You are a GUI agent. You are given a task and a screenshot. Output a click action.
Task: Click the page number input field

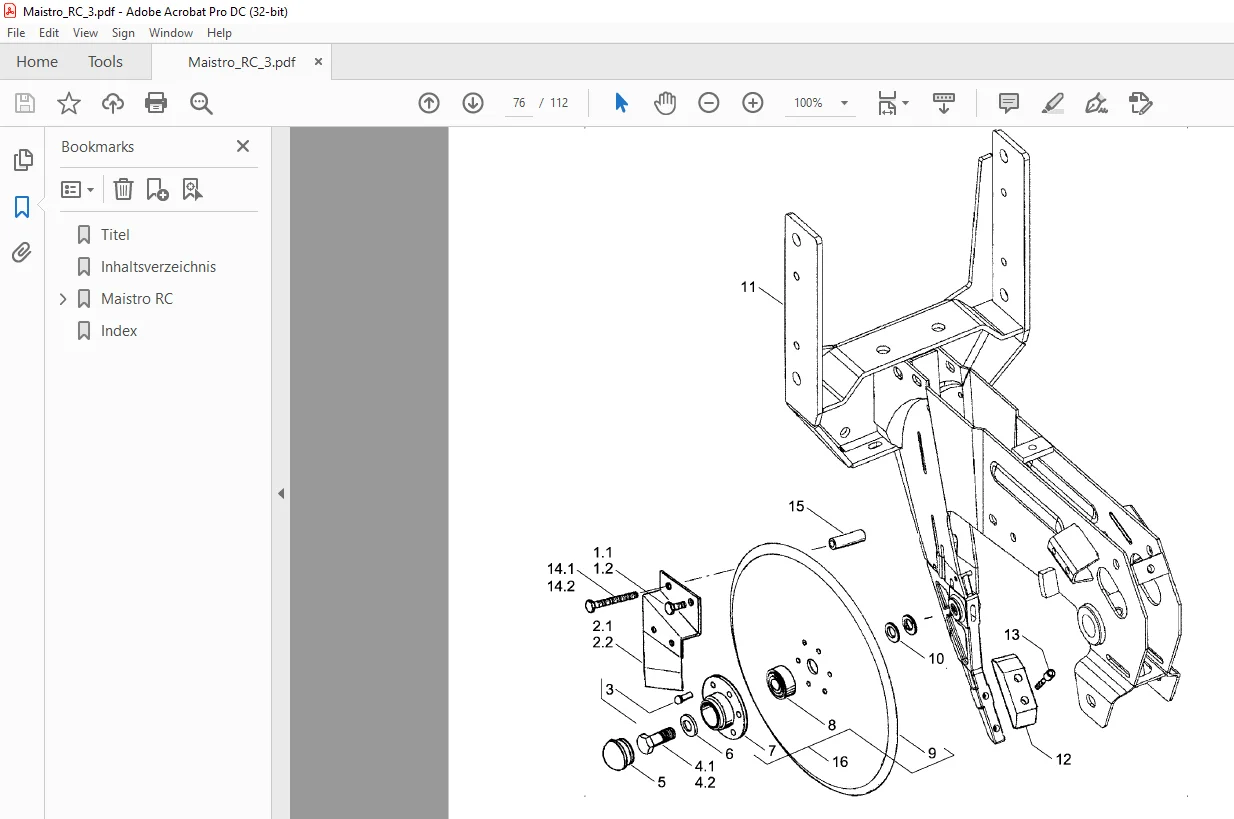click(519, 103)
